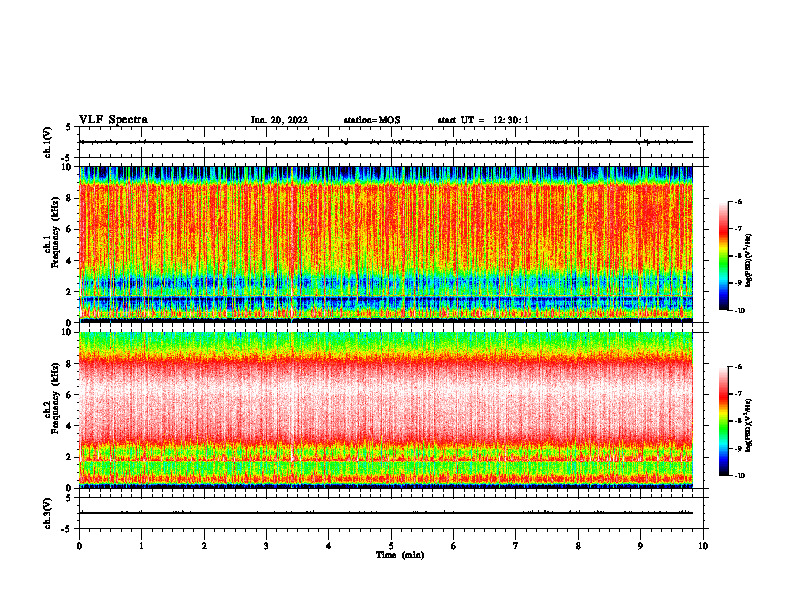
Task: Click time axis tick label "7"
Action: coord(516,546)
